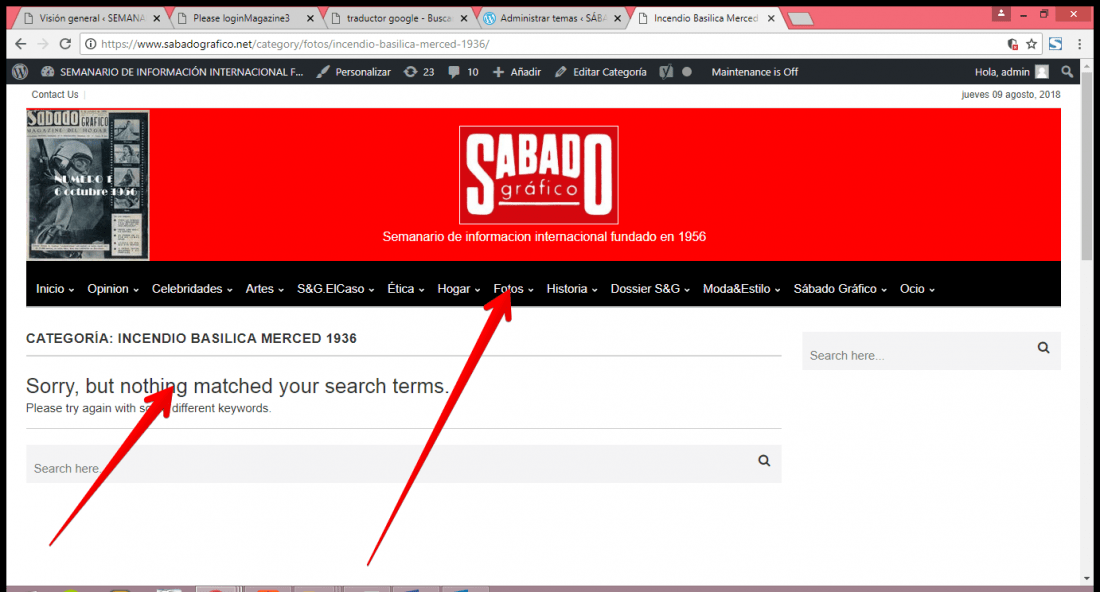The height and width of the screenshot is (592, 1100).
Task: Open the Updates item showing 23
Action: tap(419, 72)
